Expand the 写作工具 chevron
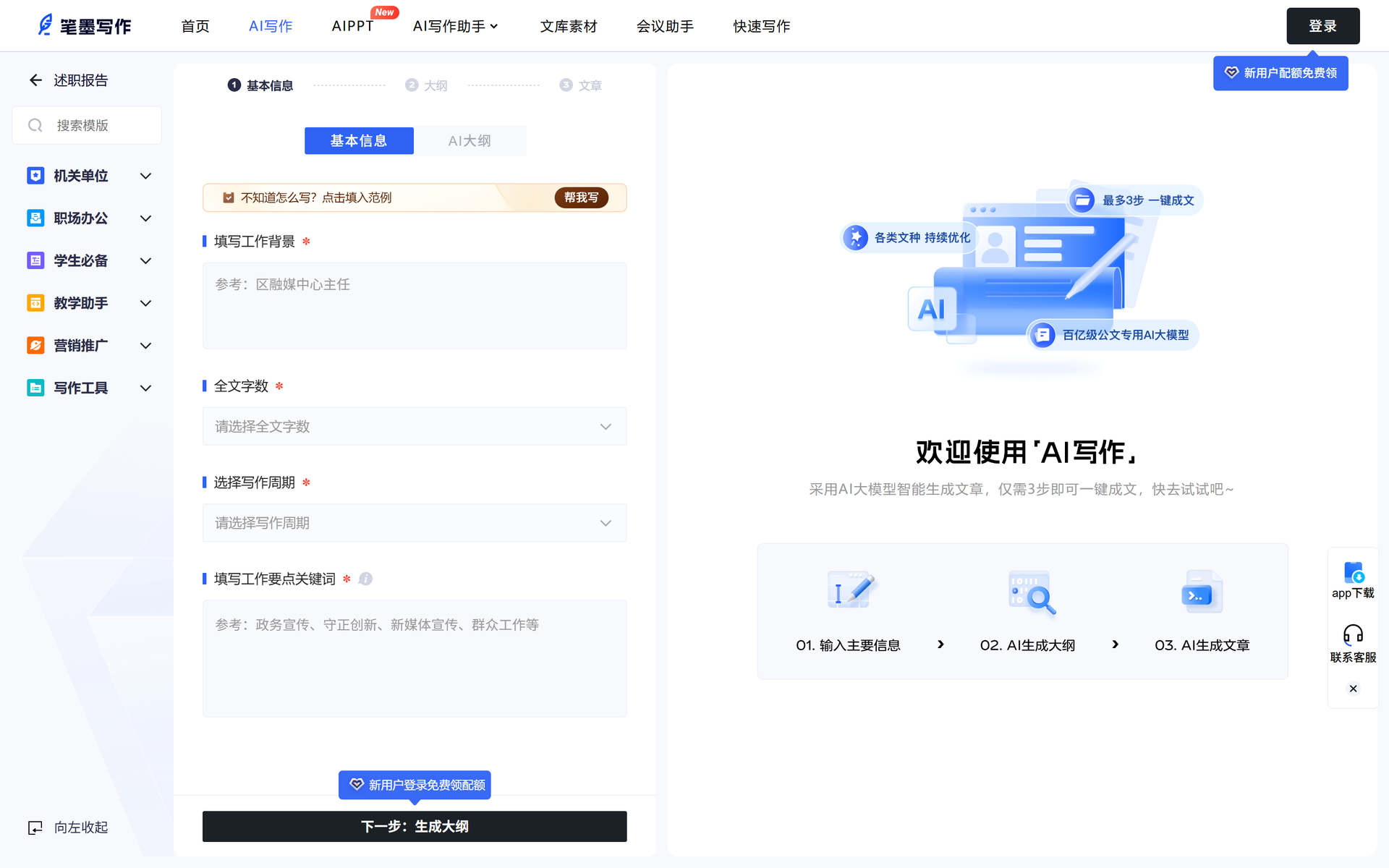 click(145, 388)
